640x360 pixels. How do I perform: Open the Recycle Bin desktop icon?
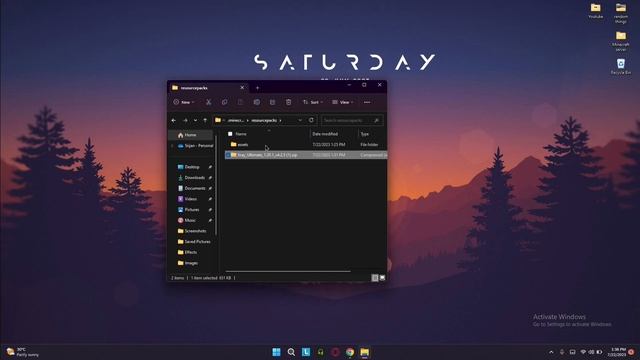(621, 66)
